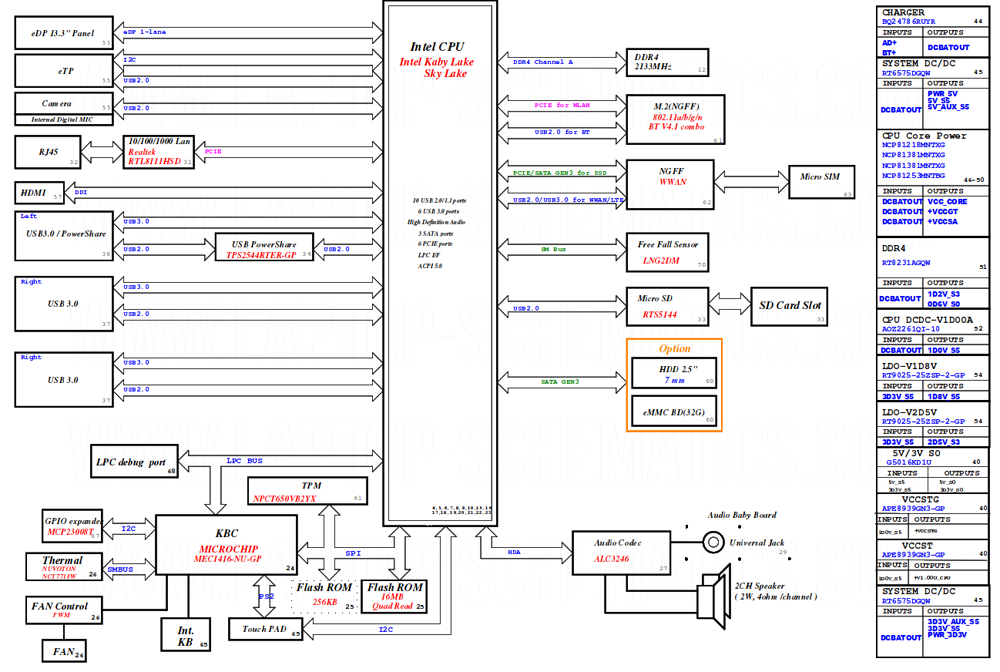Click the DCBATOUT output in CHARGER block
The image size is (1000, 672).
(948, 48)
